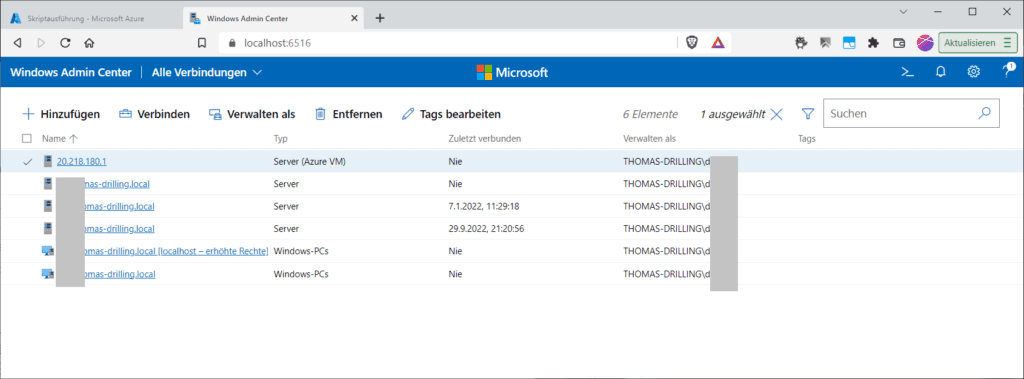Click PC icon in localhost – erhöhte Rechte row
The height and width of the screenshot is (379, 1024).
click(x=48, y=251)
